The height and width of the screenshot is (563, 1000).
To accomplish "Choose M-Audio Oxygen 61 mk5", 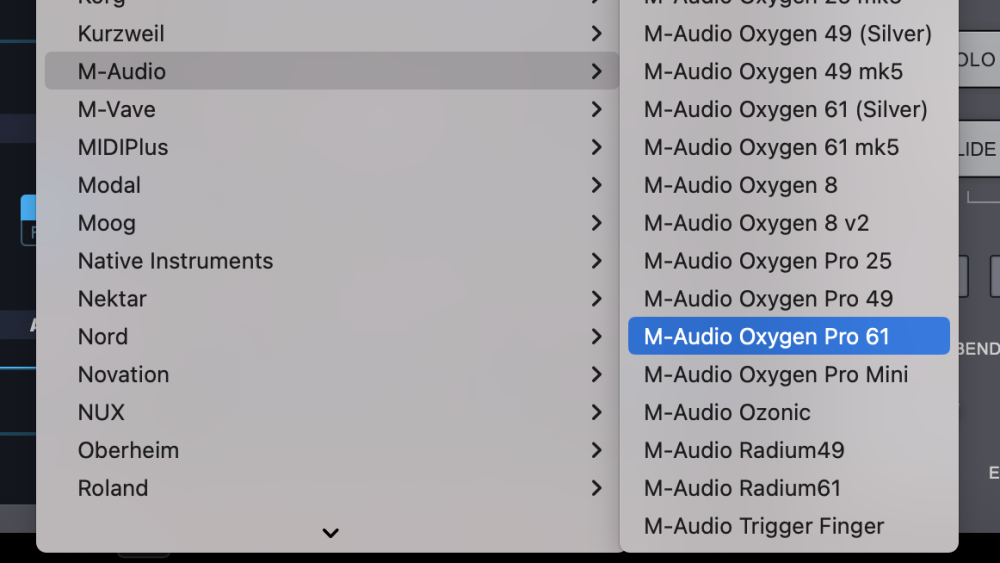I will [771, 147].
